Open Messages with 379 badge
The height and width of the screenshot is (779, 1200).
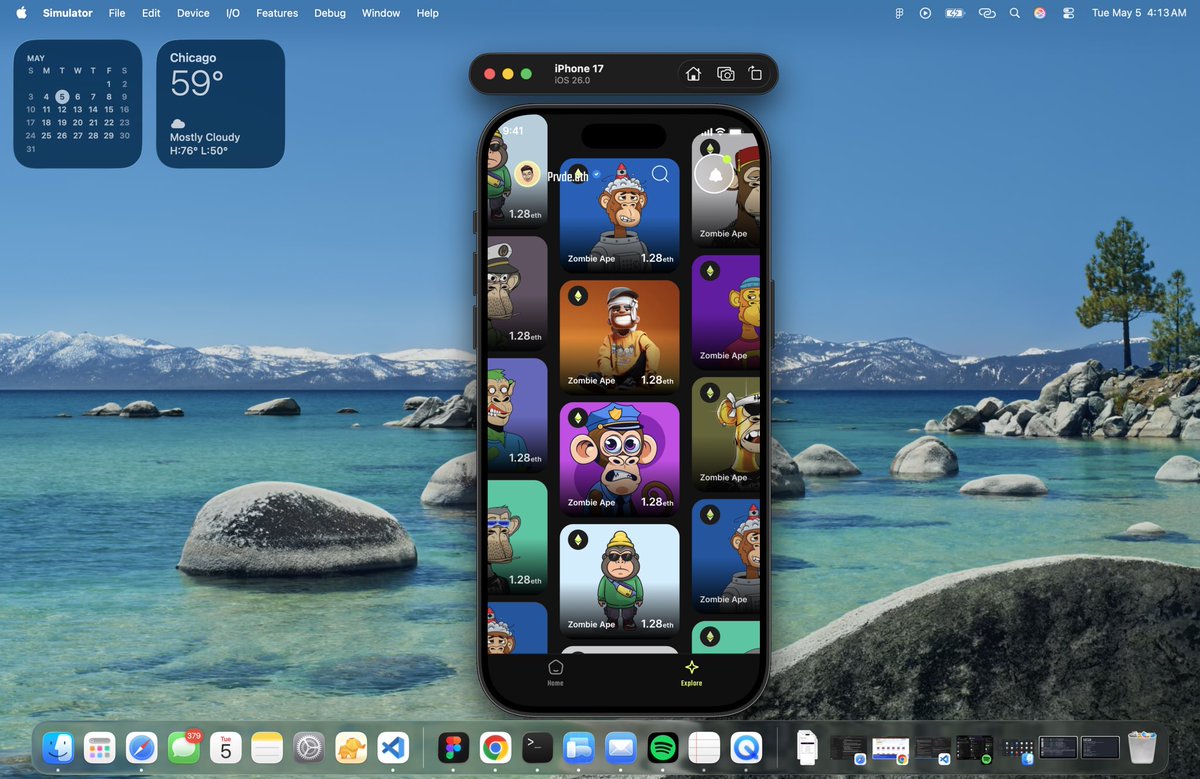point(184,747)
